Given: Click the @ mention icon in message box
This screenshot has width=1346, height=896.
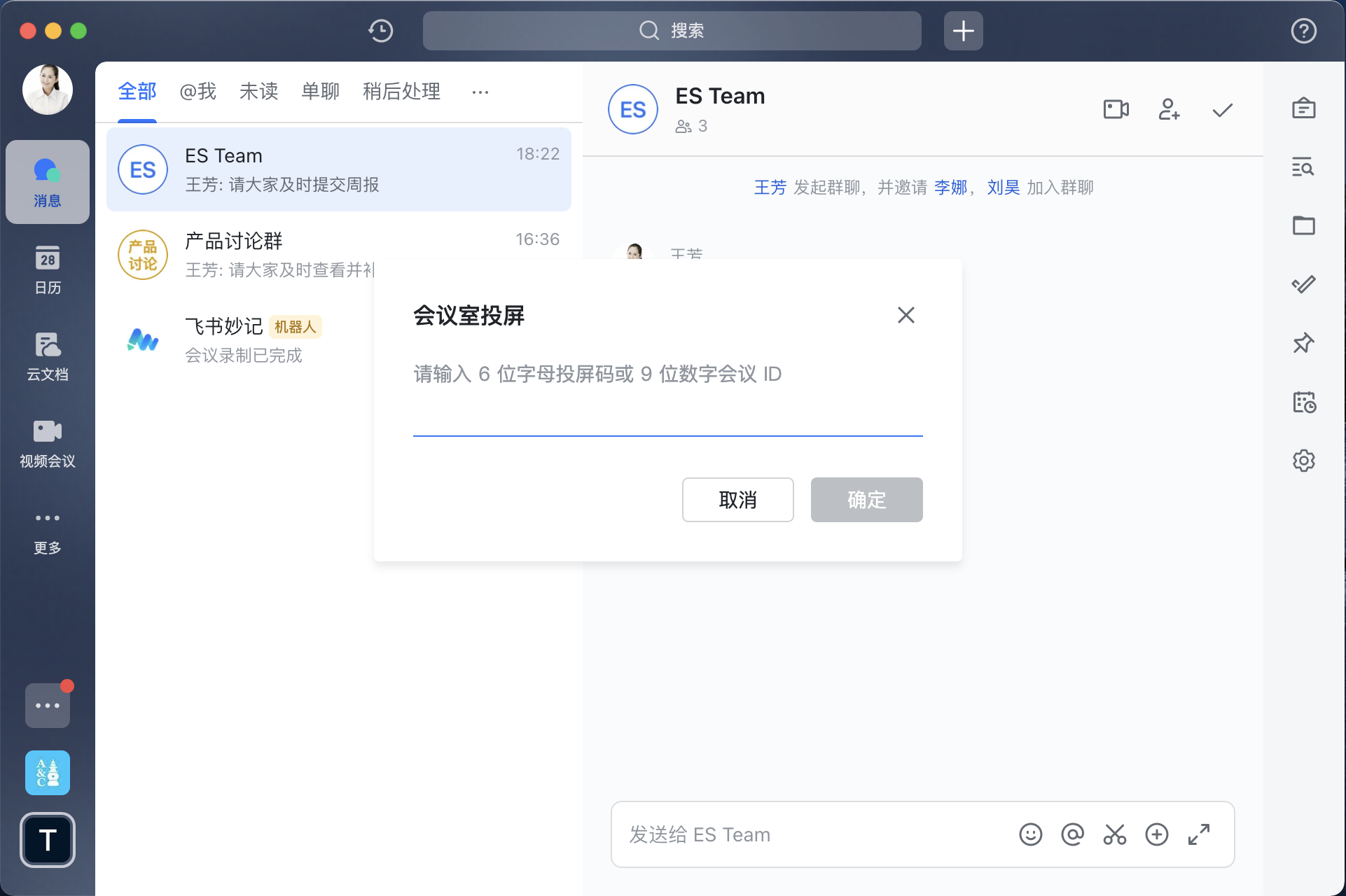Looking at the screenshot, I should coord(1072,834).
